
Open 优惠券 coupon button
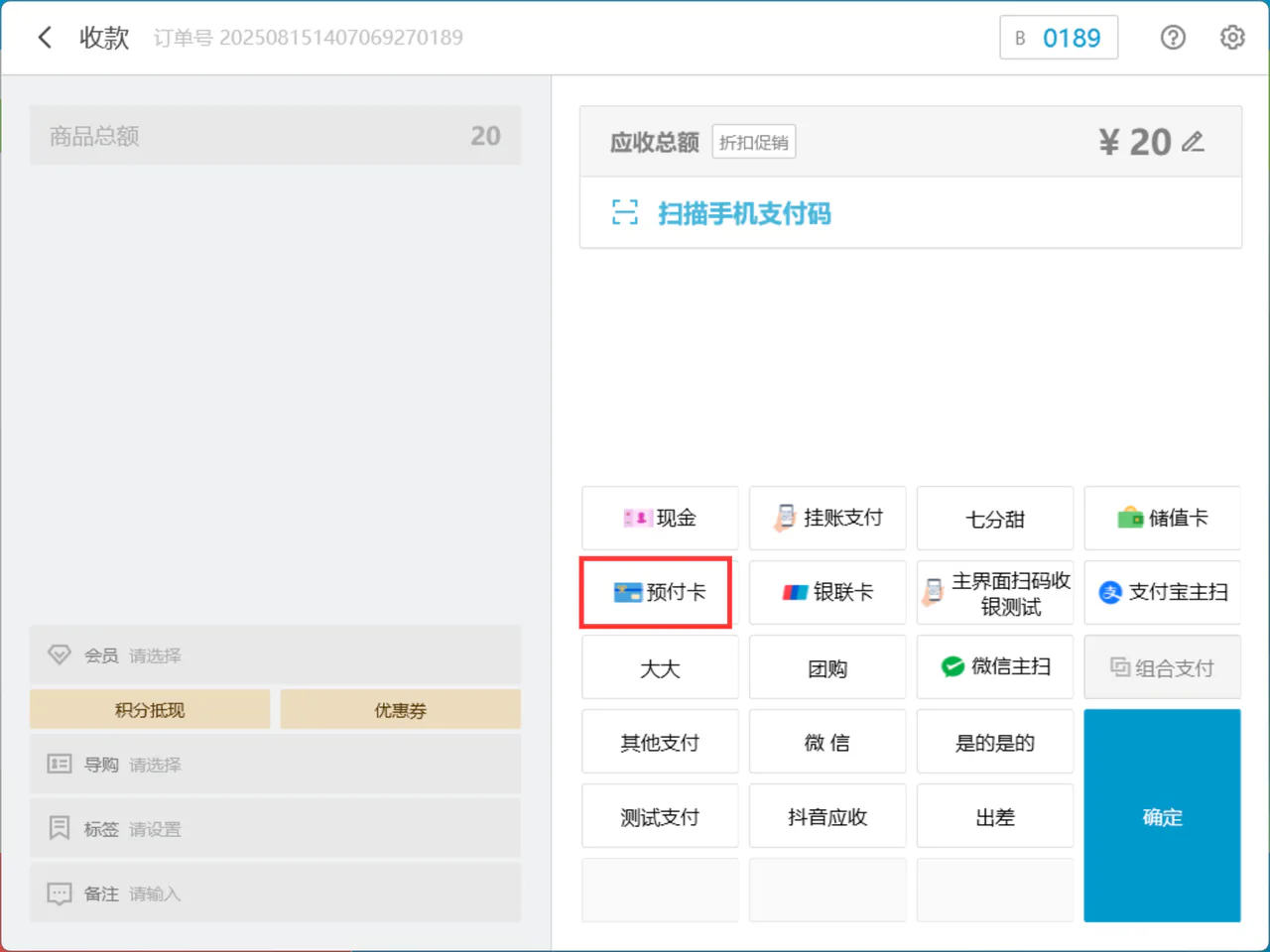400,710
